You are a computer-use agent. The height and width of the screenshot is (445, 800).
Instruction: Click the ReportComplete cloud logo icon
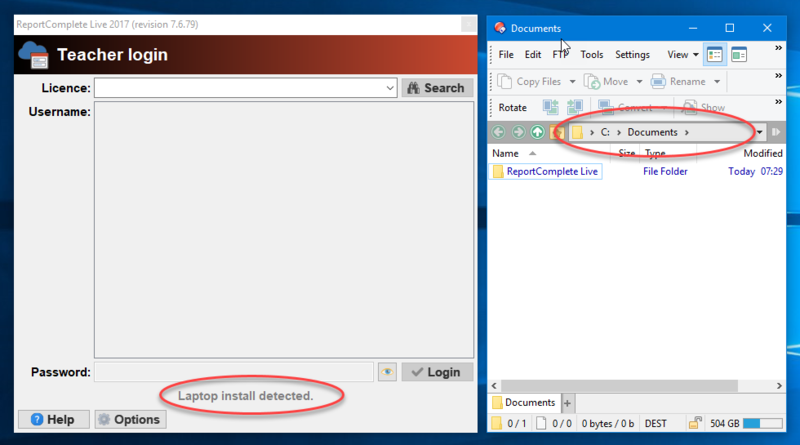[33, 55]
